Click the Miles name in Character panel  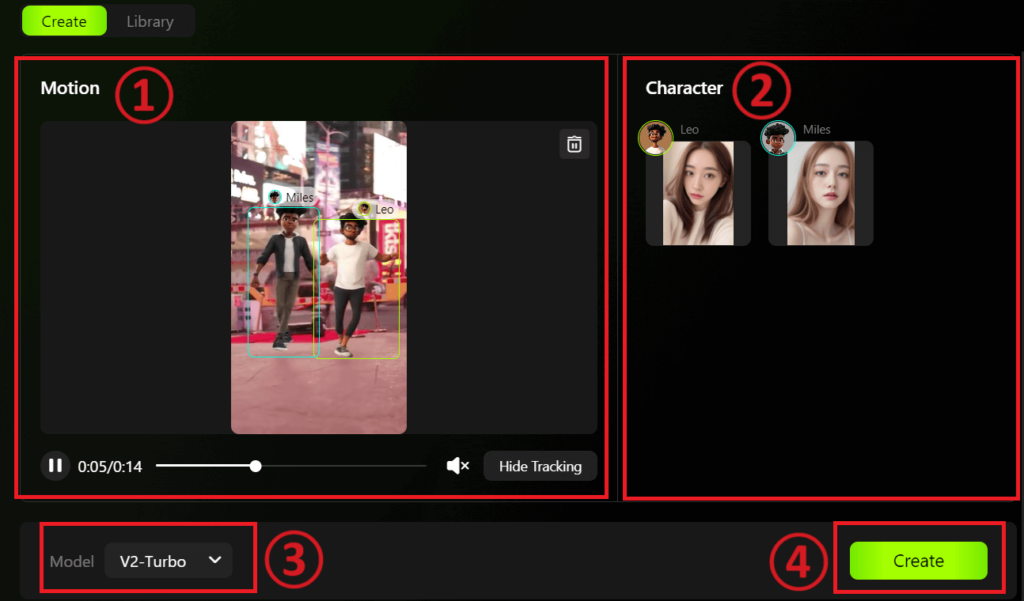(816, 129)
